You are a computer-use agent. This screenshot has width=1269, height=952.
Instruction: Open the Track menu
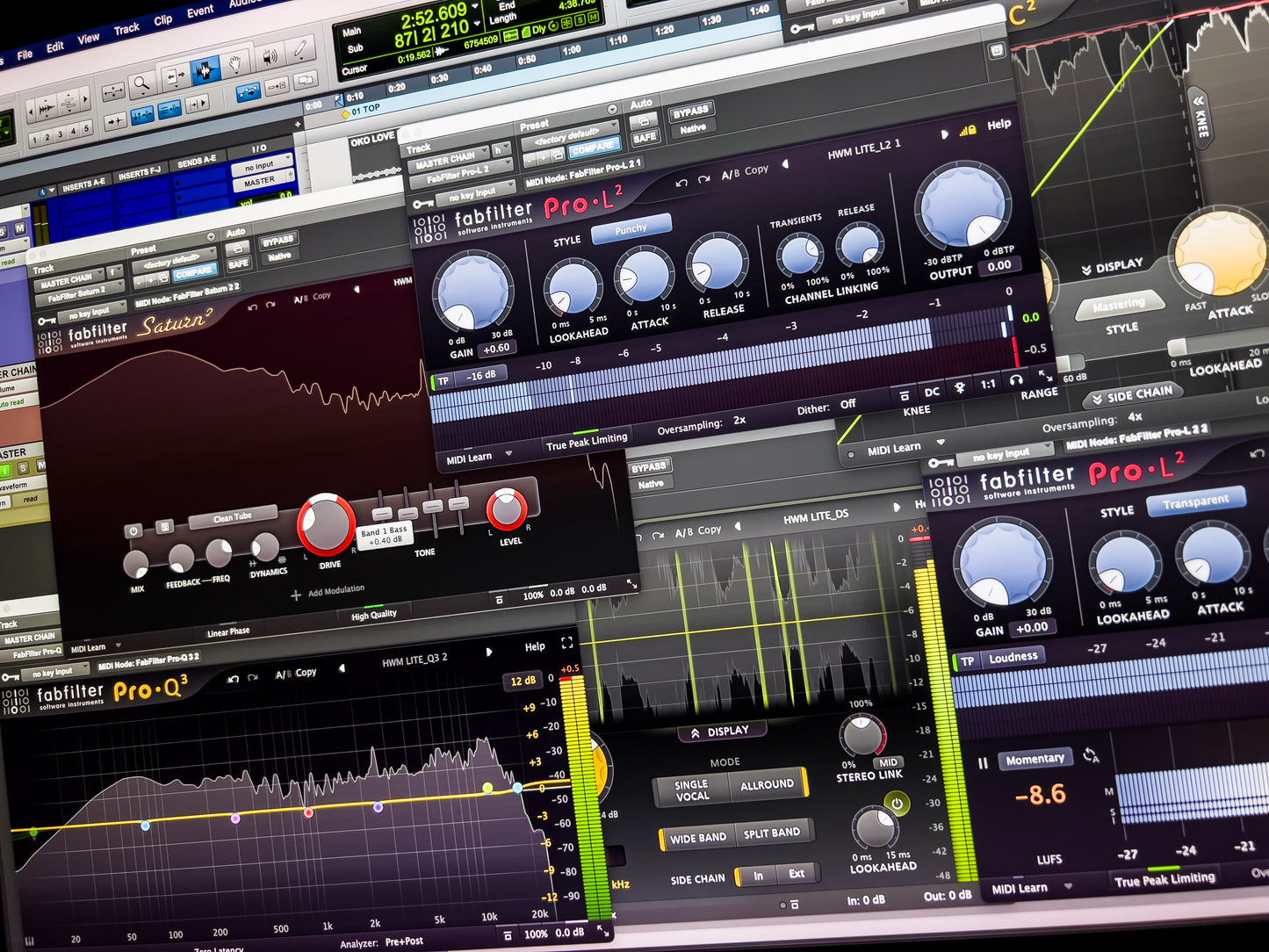tap(126, 29)
